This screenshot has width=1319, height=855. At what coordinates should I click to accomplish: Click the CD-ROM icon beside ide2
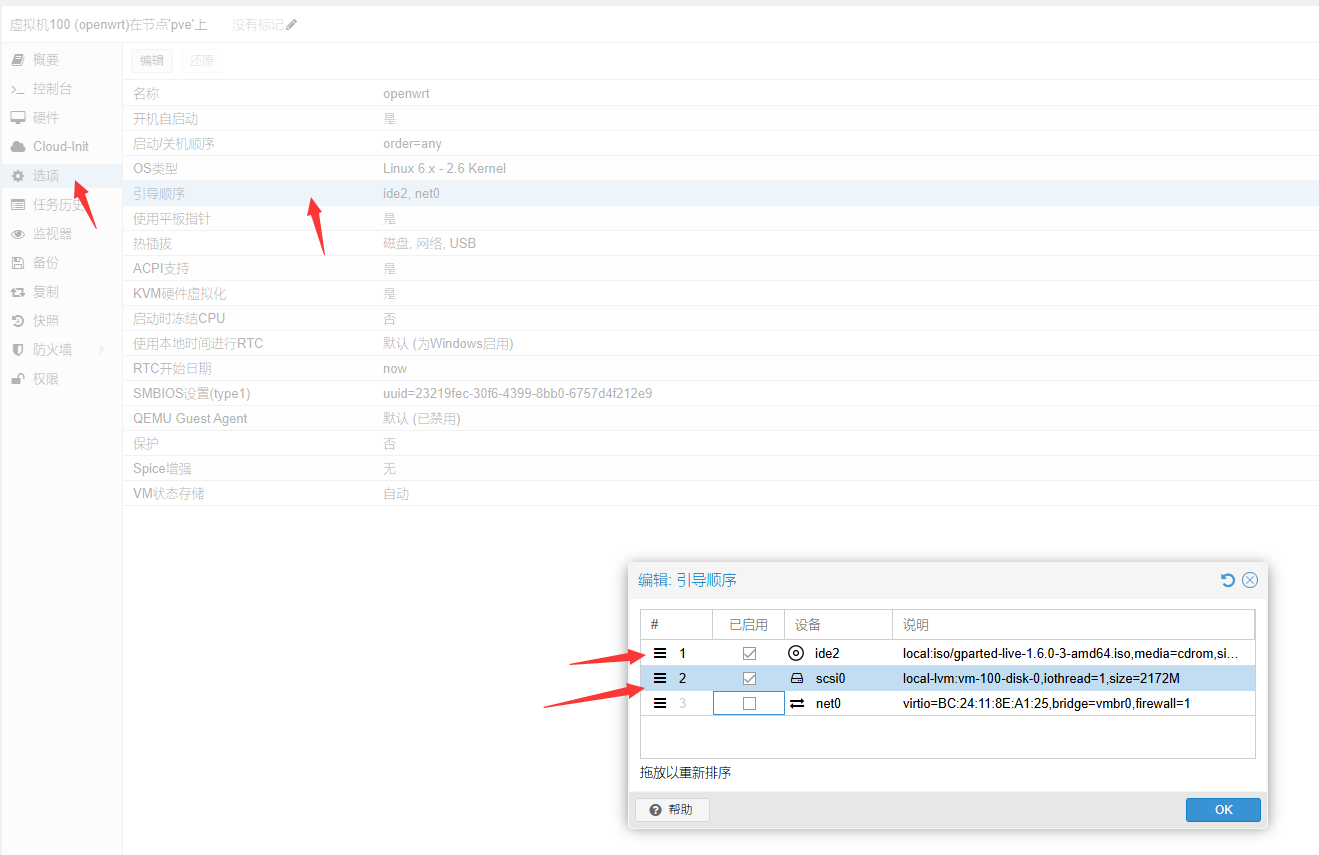tap(796, 653)
